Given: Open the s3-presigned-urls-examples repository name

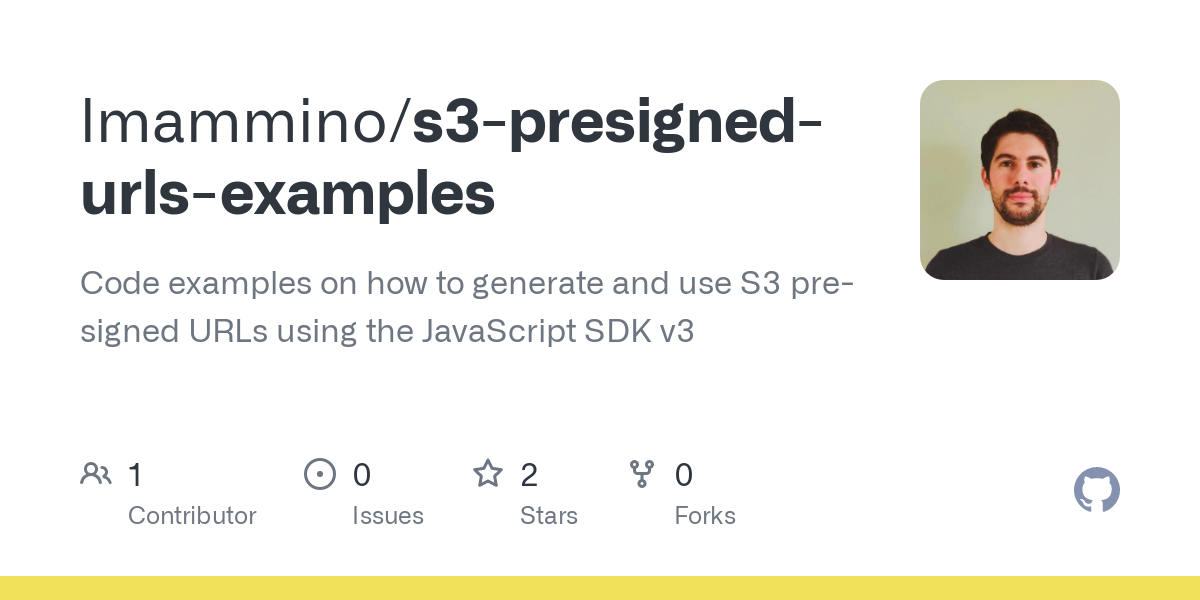Looking at the screenshot, I should point(452,162).
